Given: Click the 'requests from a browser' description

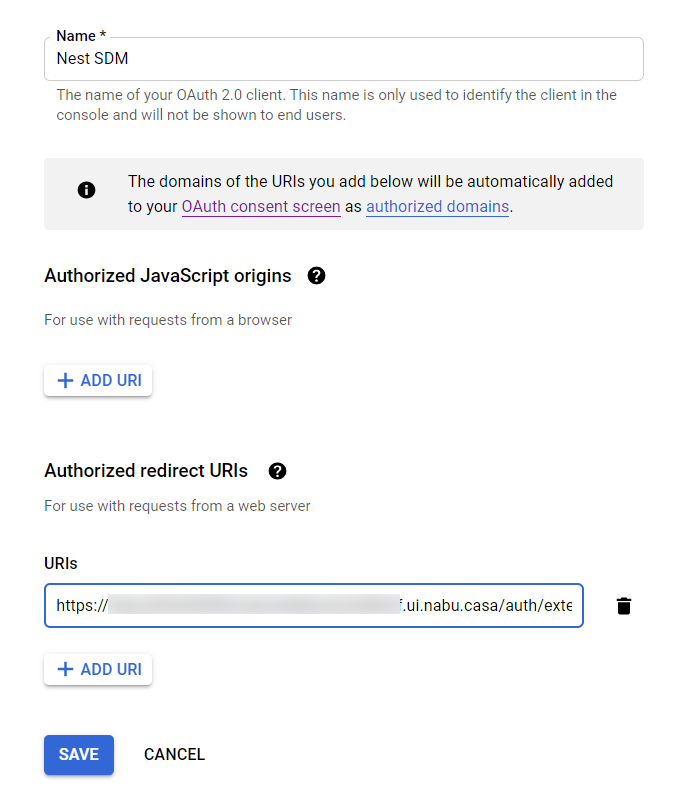Looking at the screenshot, I should [x=168, y=321].
